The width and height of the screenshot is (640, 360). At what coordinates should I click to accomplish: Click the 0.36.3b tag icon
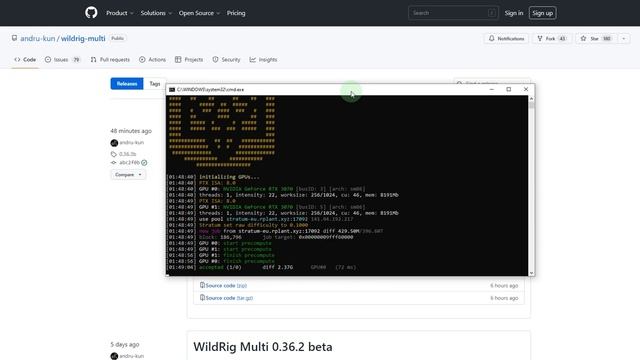[113, 154]
